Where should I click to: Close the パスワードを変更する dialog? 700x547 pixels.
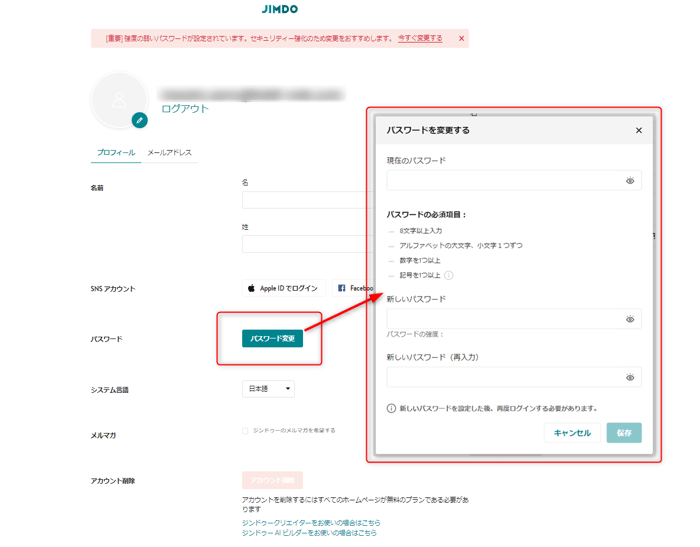click(639, 130)
